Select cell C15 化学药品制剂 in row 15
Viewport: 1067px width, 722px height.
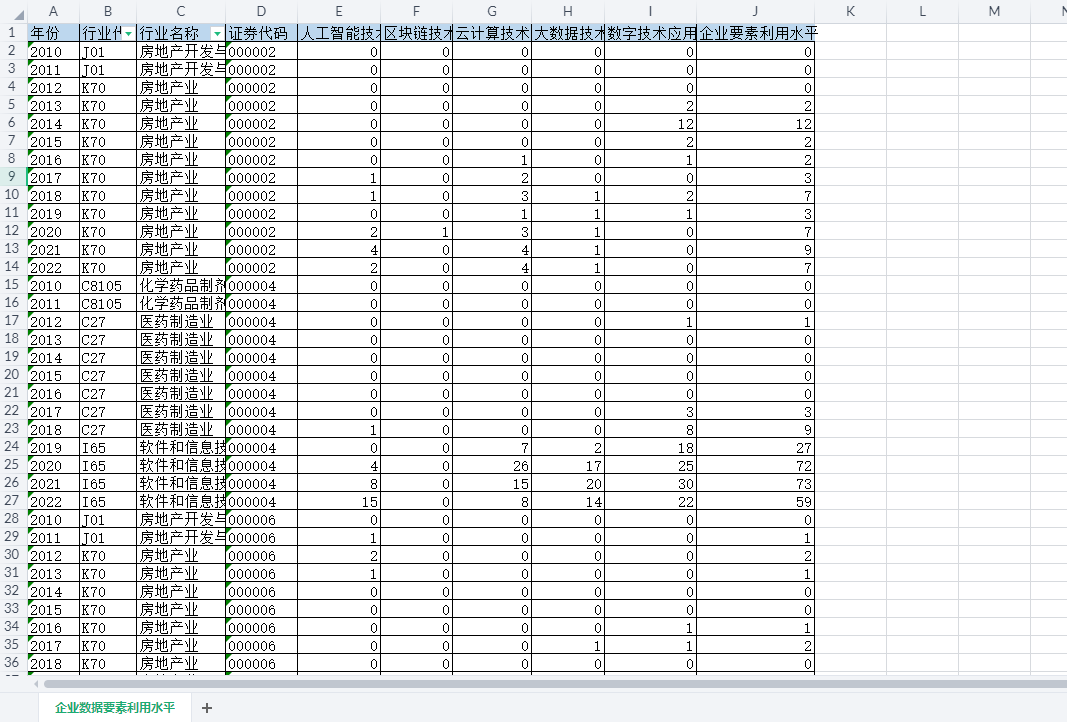click(x=181, y=286)
